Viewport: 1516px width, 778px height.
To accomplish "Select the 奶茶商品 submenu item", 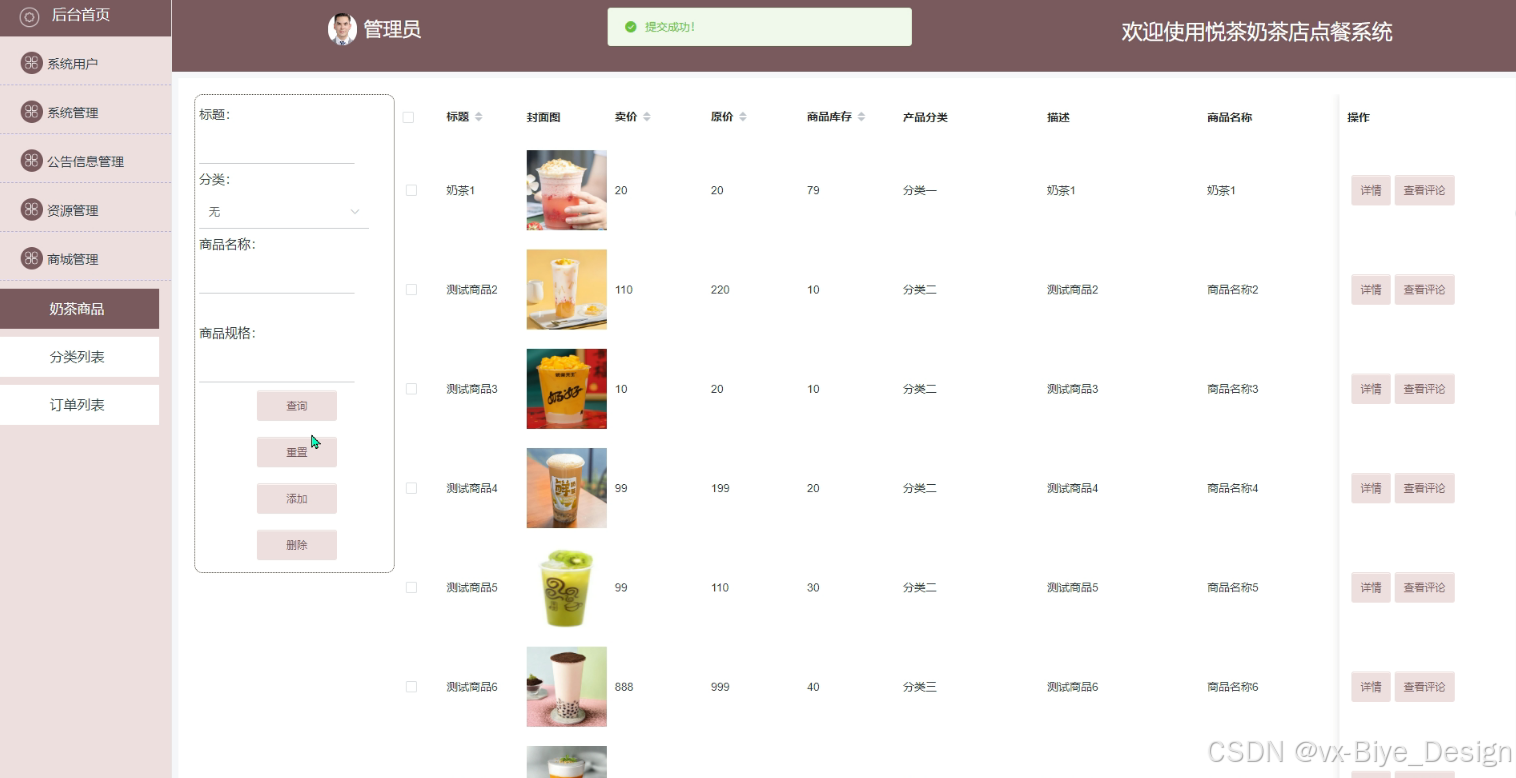I will coord(79,309).
